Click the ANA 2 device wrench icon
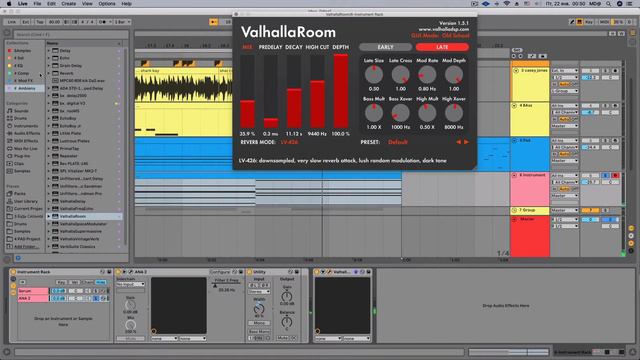640x360 pixels. coord(131,272)
